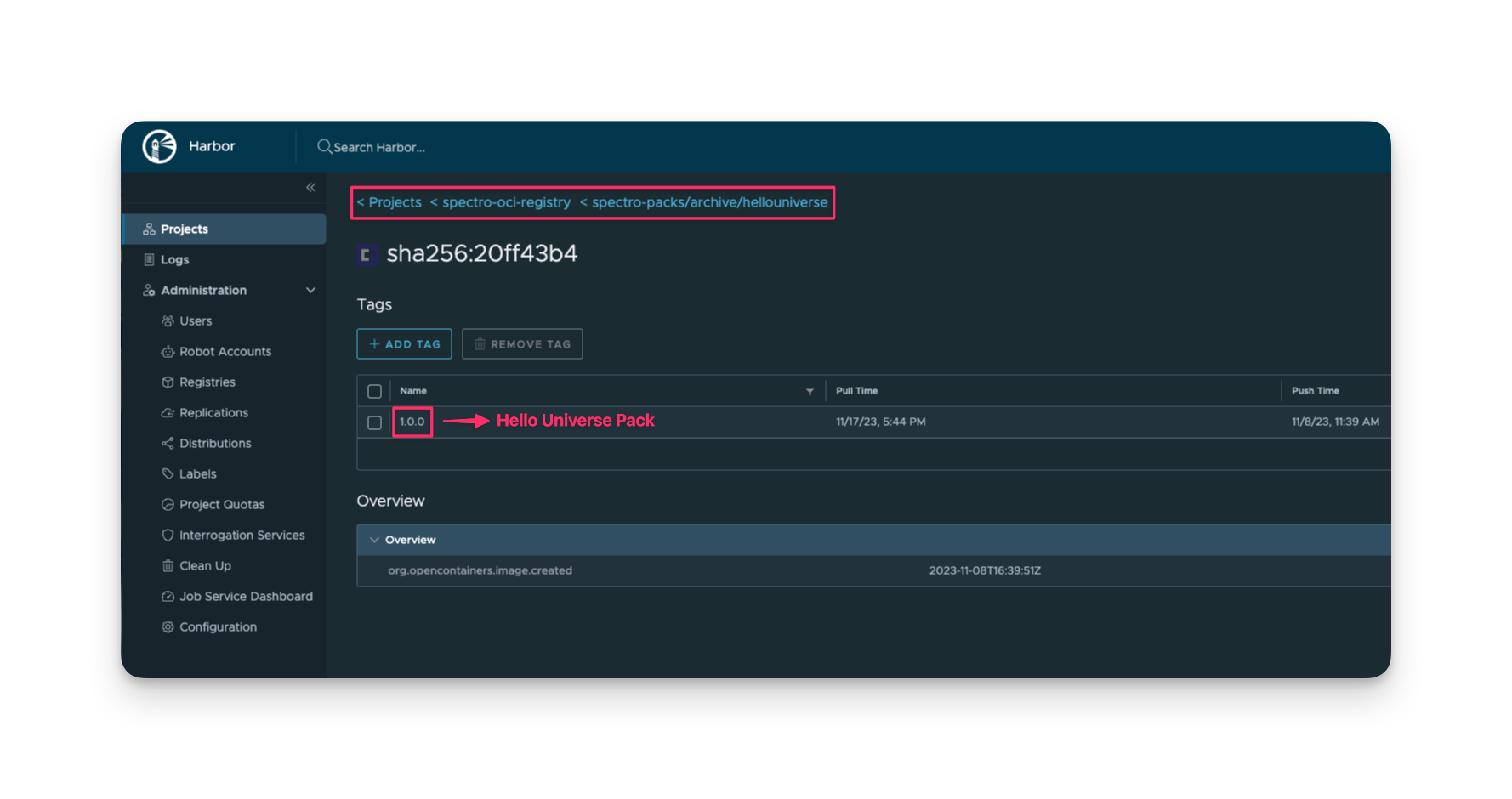Collapse the sidebar with double-chevron icon
This screenshot has height=799, width=1512.
coord(311,187)
